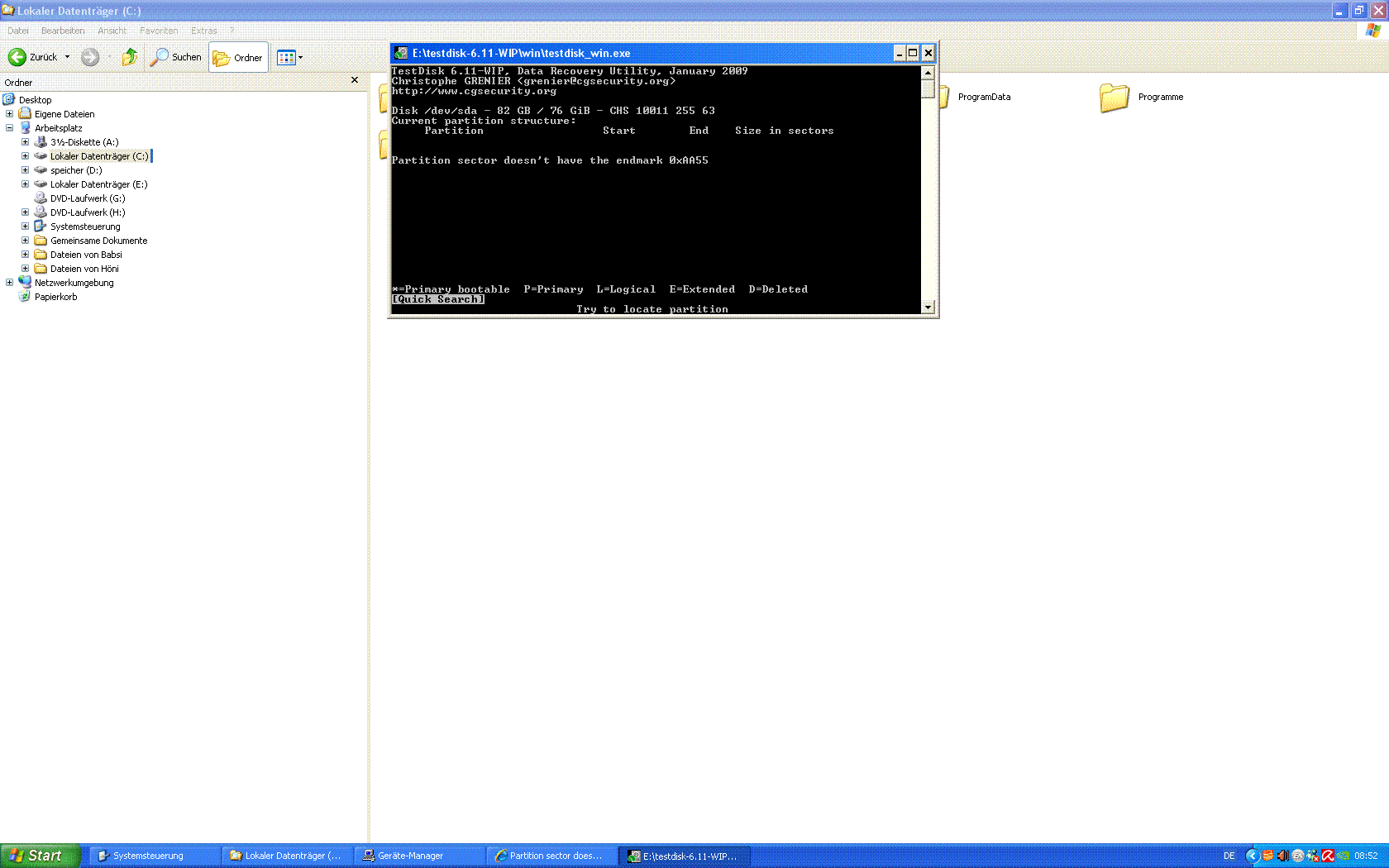1389x868 pixels.
Task: Open the Ansicht menu
Action: (112, 31)
